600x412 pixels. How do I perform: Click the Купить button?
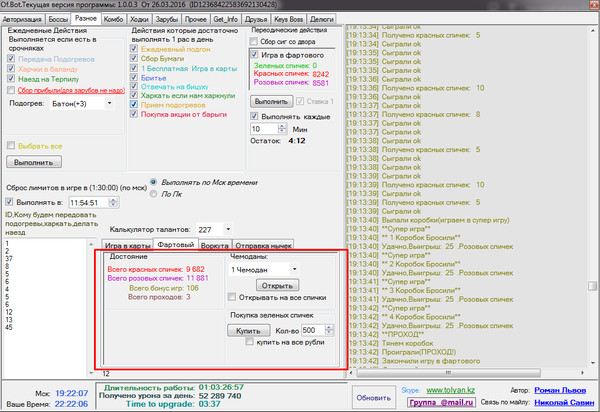pyautogui.click(x=248, y=331)
